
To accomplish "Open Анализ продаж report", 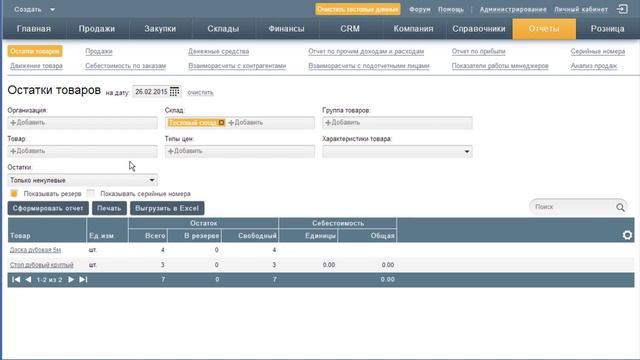I will [594, 66].
